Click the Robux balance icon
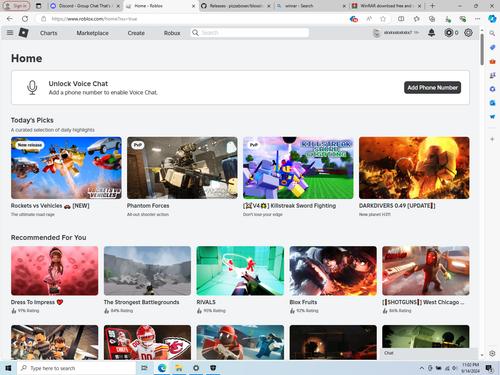 pyautogui.click(x=449, y=33)
